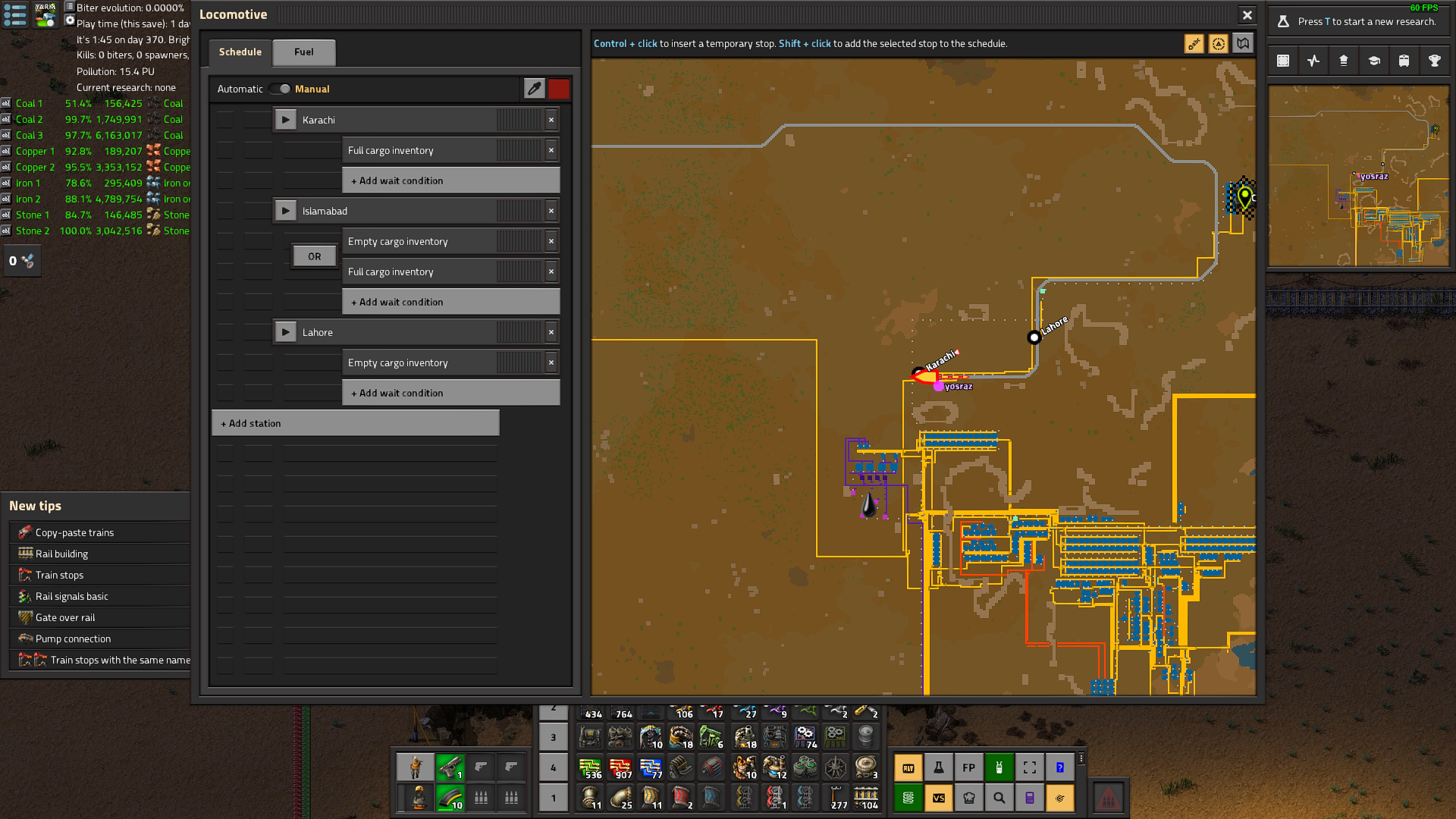Click the FP (Factory Planner) shortcut
The height and width of the screenshot is (819, 1456).
(x=969, y=767)
